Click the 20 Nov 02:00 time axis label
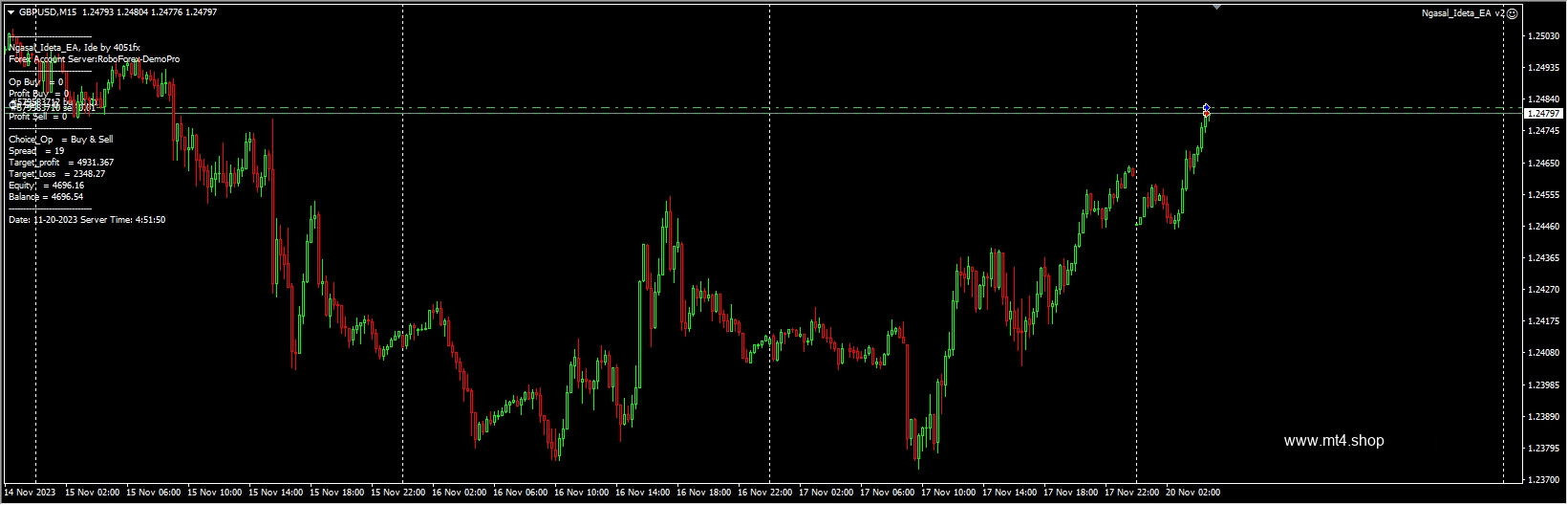The width and height of the screenshot is (1568, 505). 1194,493
